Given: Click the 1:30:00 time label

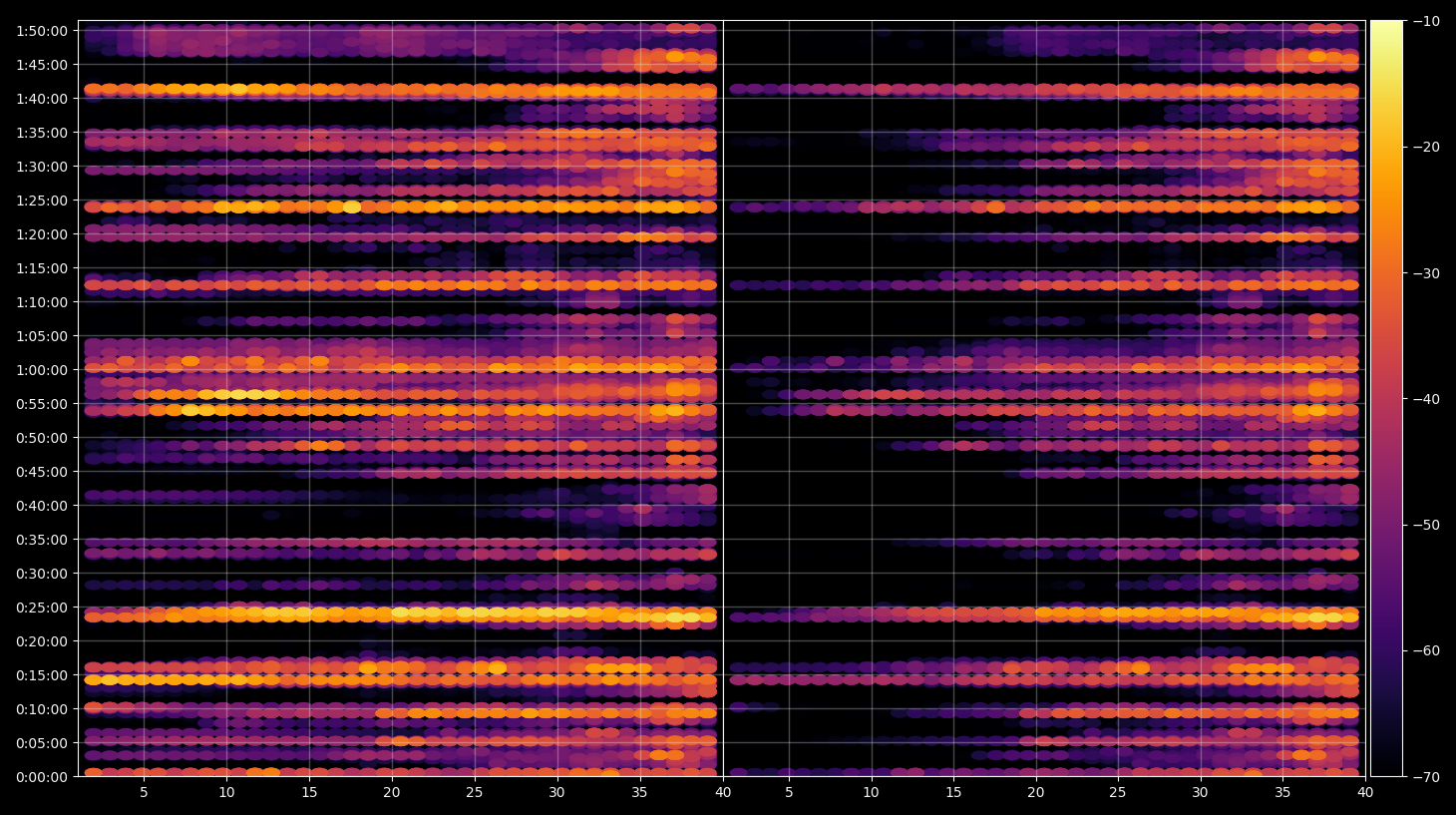Looking at the screenshot, I should click(x=42, y=167).
